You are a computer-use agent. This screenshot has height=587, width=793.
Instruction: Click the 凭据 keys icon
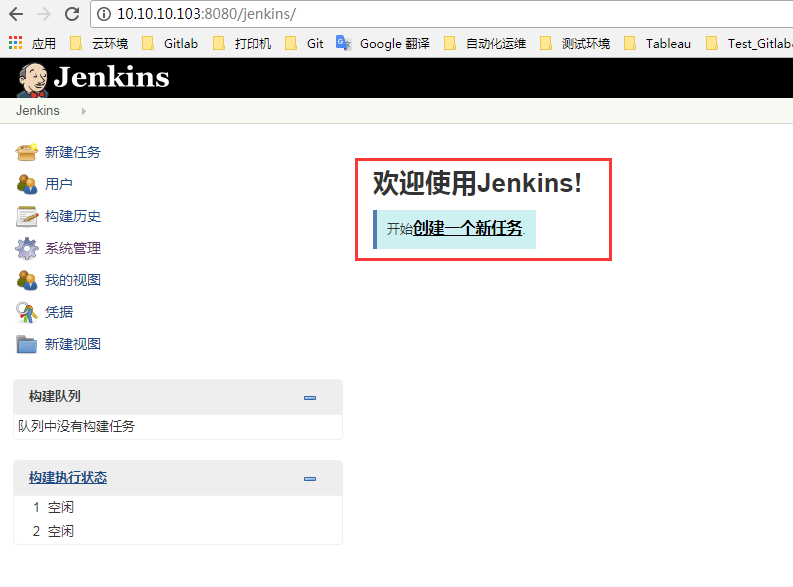click(x=26, y=312)
